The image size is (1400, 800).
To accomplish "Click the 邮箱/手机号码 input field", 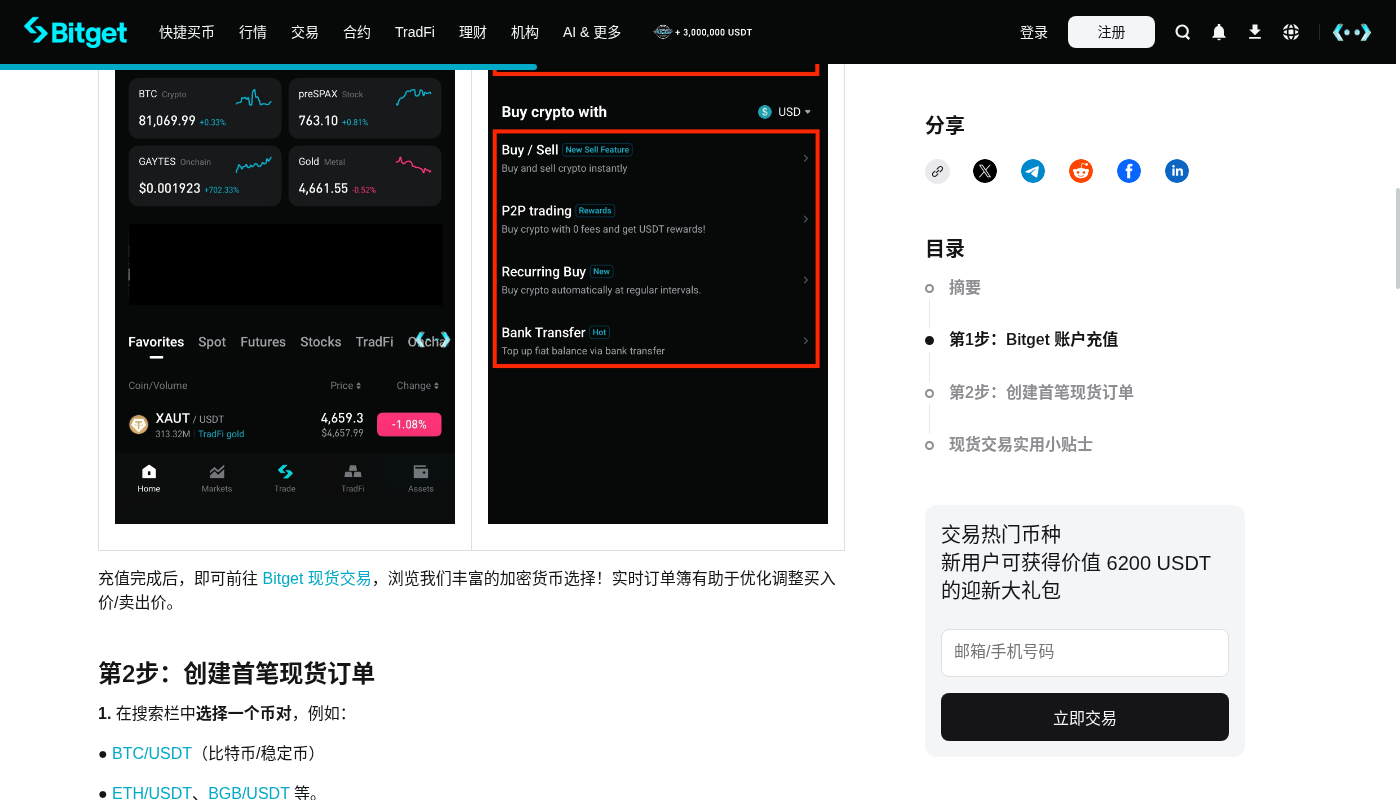I will 1085,653.
